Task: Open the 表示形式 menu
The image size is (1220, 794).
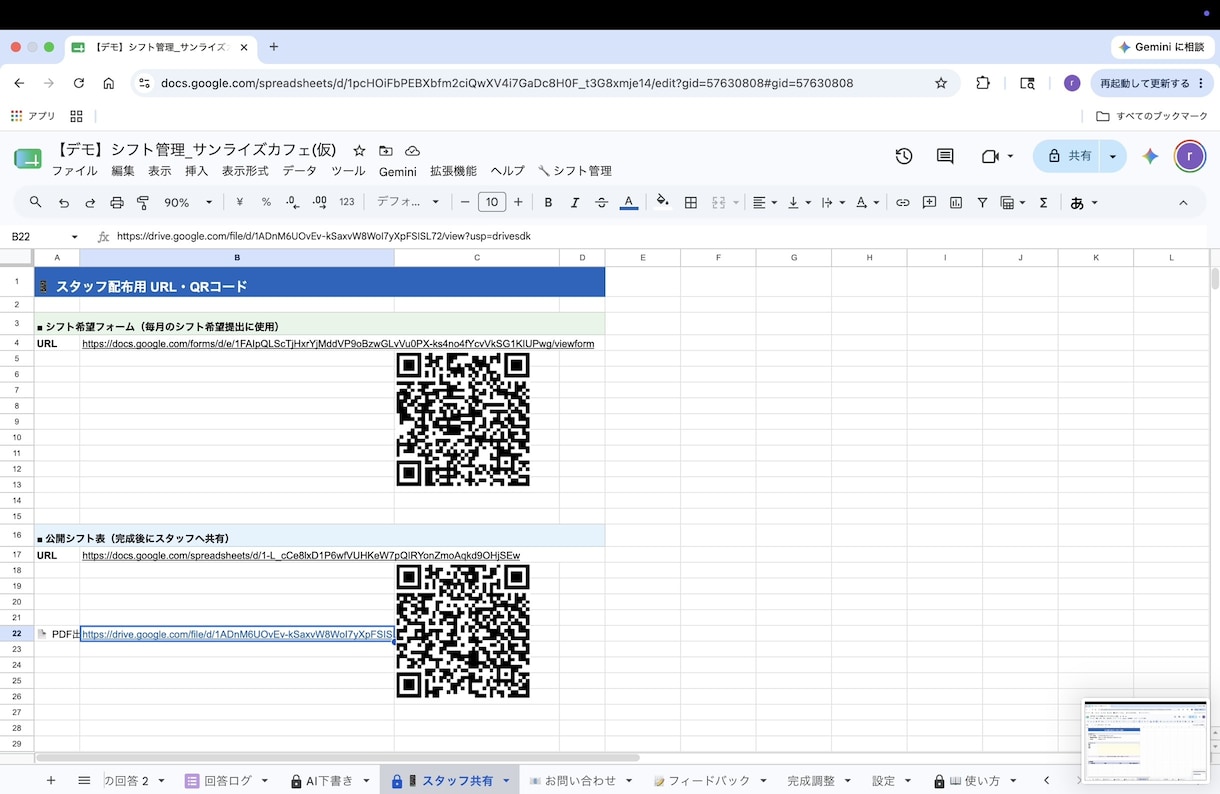Action: click(x=245, y=171)
